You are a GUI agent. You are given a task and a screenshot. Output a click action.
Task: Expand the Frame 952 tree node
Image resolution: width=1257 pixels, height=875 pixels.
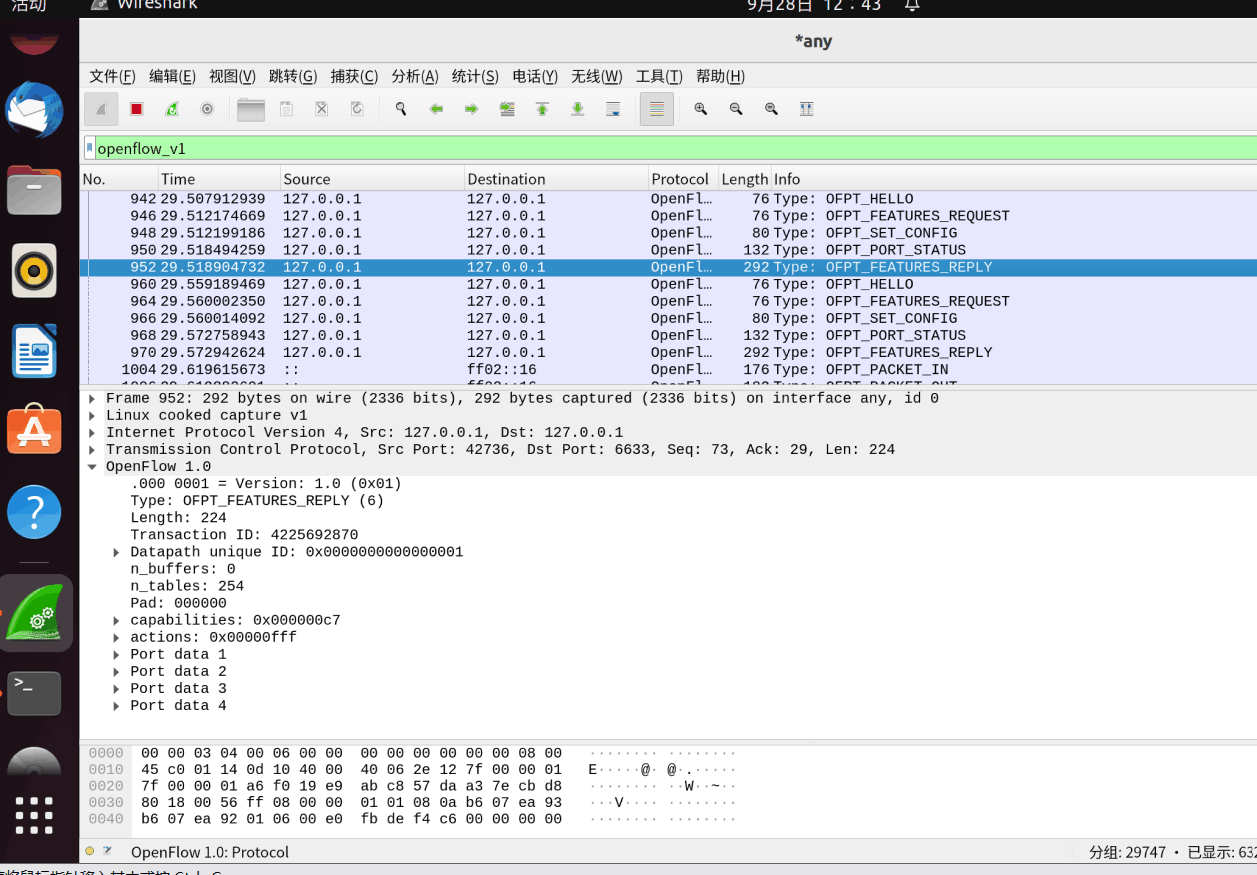[92, 398]
